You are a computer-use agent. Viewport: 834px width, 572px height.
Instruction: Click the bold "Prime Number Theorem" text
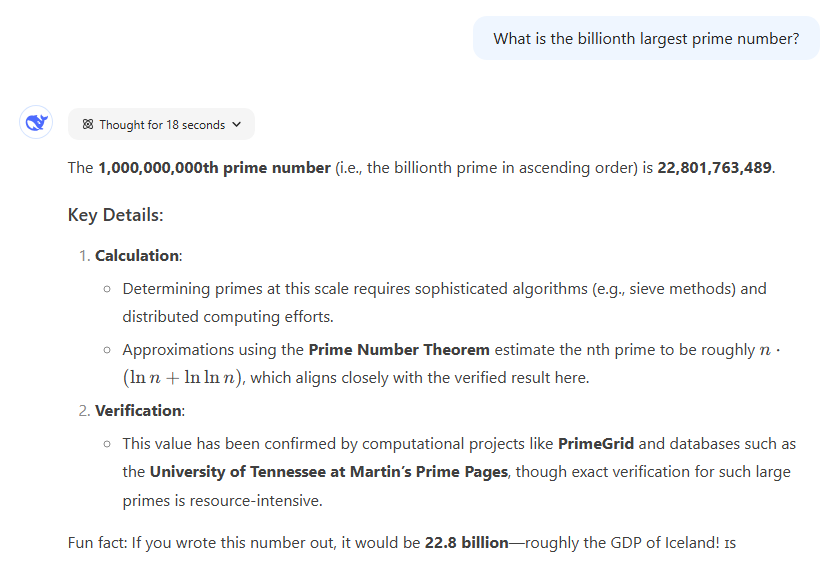click(x=399, y=350)
